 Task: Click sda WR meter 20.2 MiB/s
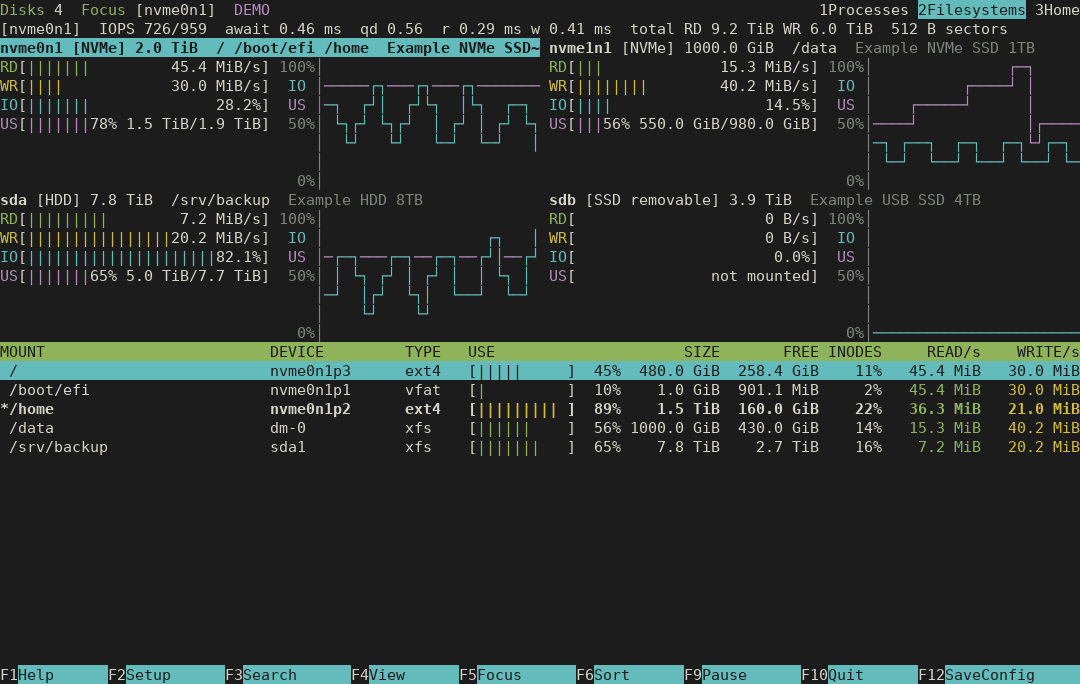point(135,238)
